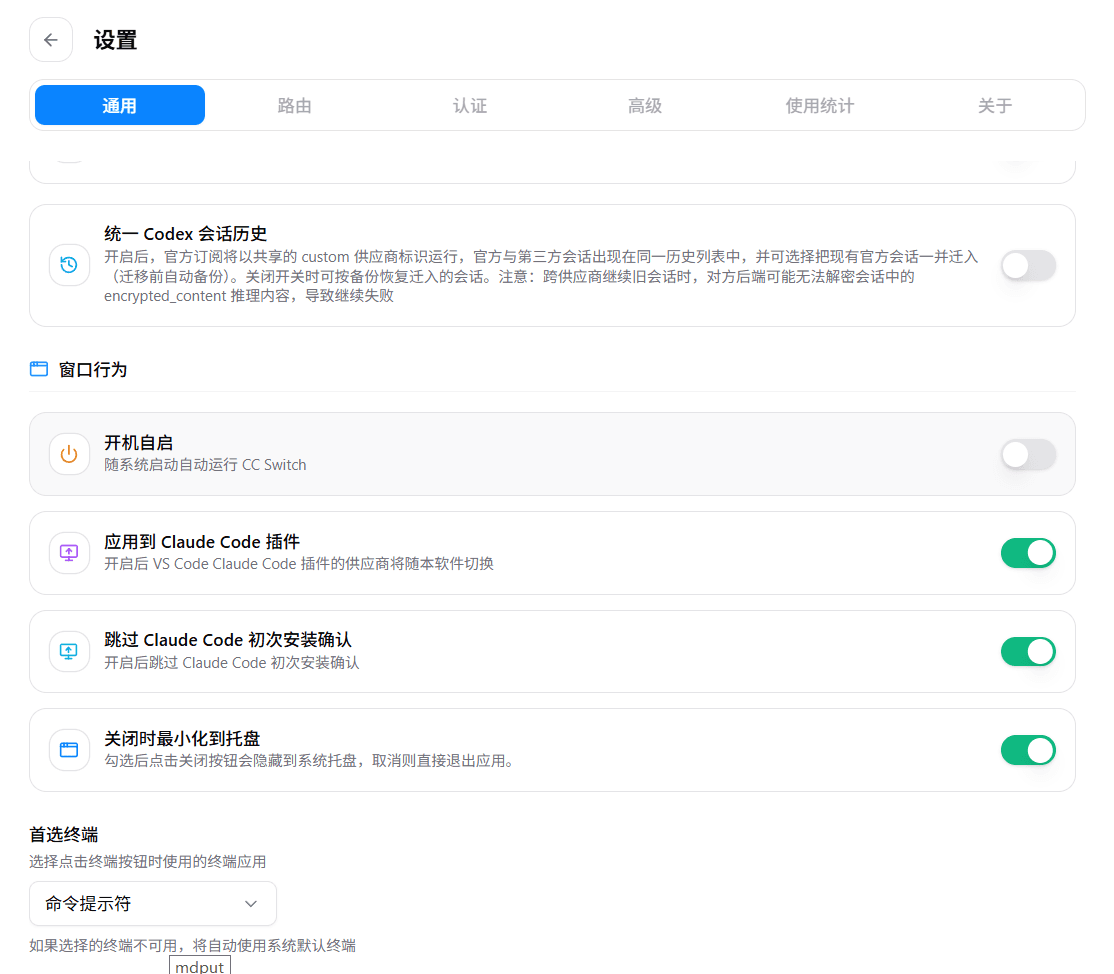Click the 跳过 Claude Code 初次安装确认 label
The width and height of the screenshot is (1114, 974).
[x=228, y=639]
